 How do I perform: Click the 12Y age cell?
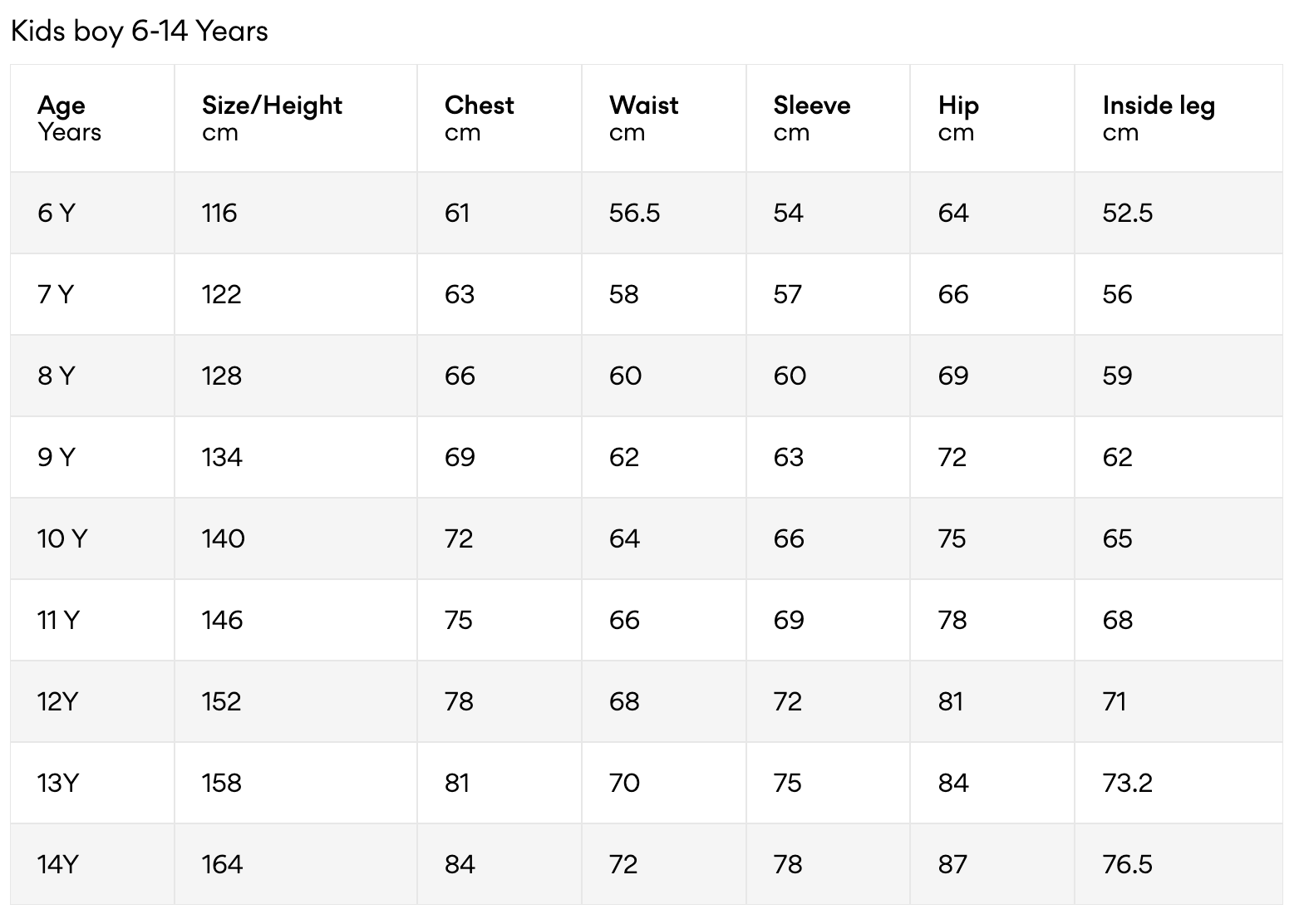pyautogui.click(x=57, y=702)
